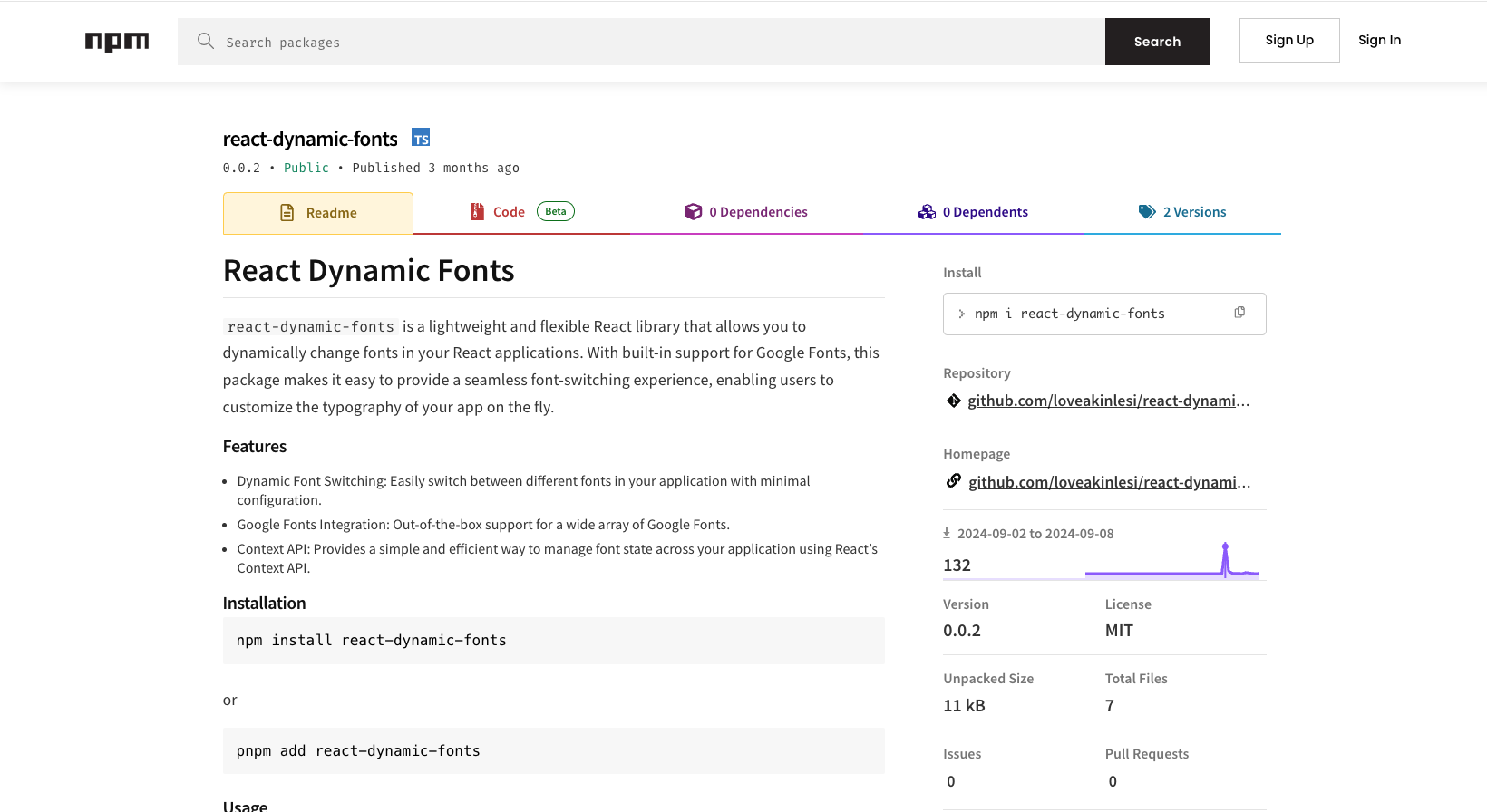Copy the npm install command icon

[1239, 313]
